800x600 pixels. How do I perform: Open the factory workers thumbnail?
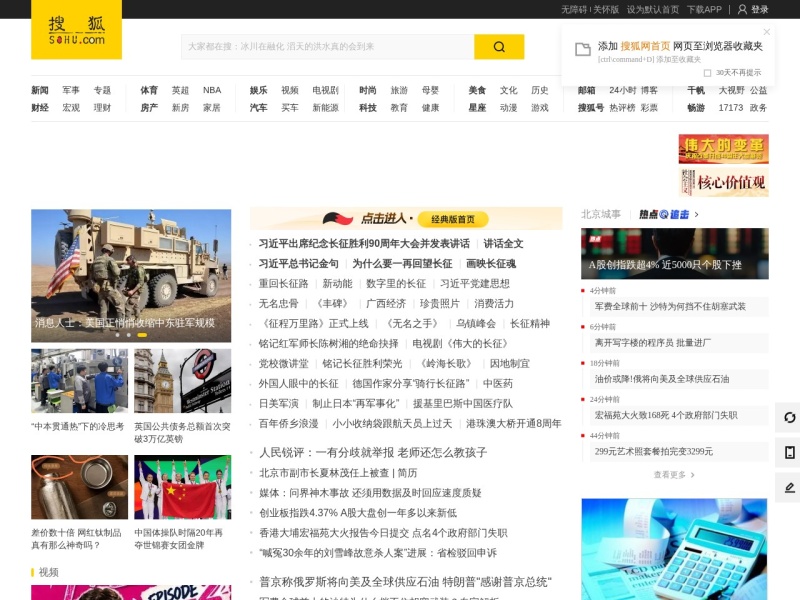pos(80,381)
